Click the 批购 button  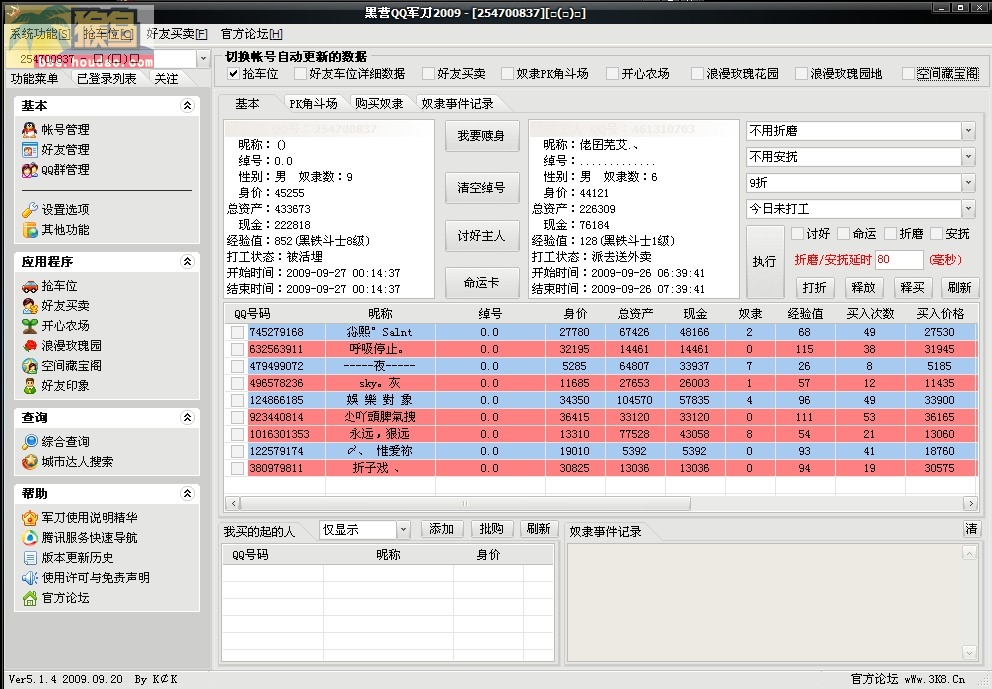click(x=492, y=529)
